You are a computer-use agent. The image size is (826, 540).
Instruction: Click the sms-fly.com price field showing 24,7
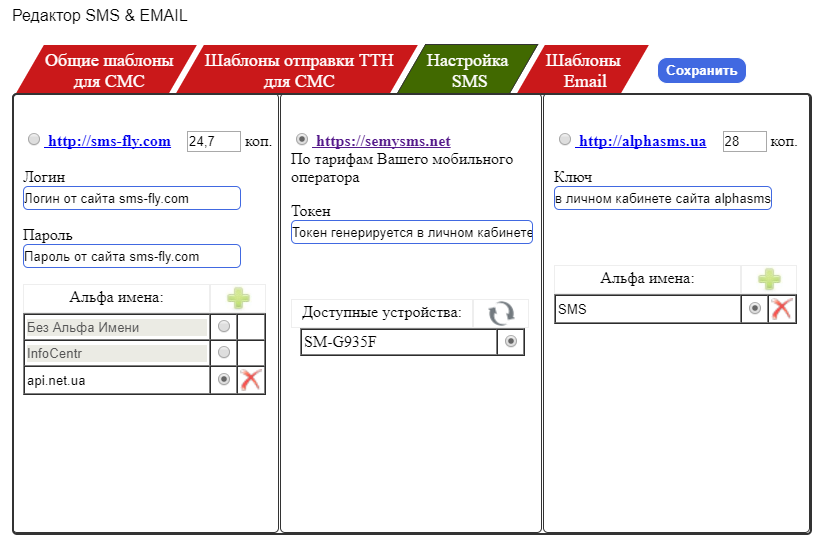[214, 141]
